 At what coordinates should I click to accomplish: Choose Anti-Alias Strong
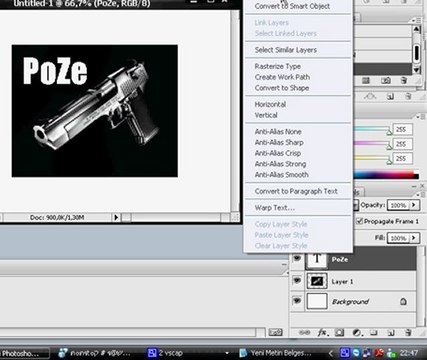[x=280, y=164]
